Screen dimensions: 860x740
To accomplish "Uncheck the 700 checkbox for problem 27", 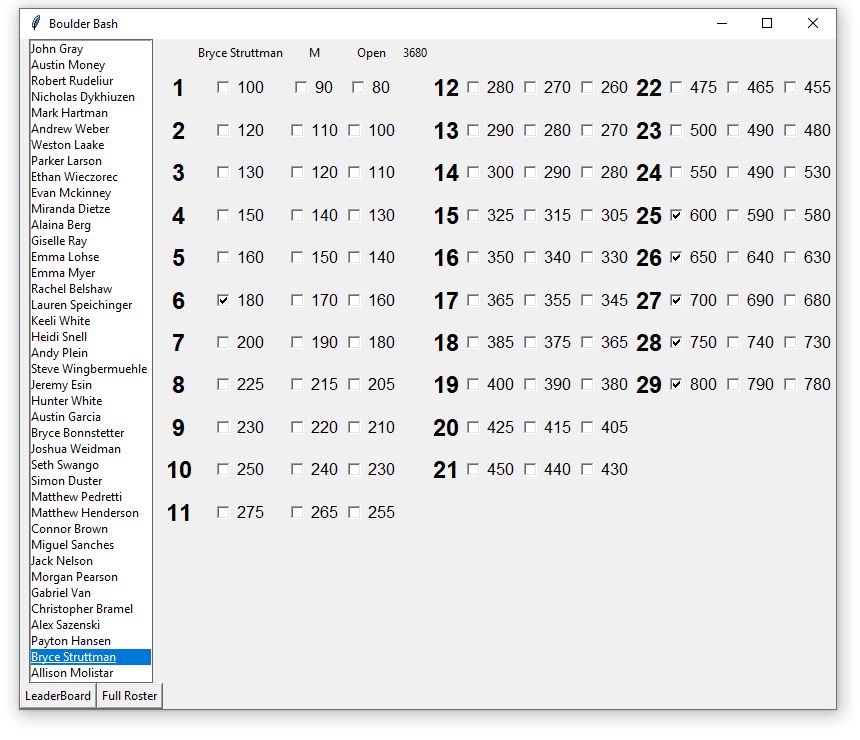I will (676, 300).
